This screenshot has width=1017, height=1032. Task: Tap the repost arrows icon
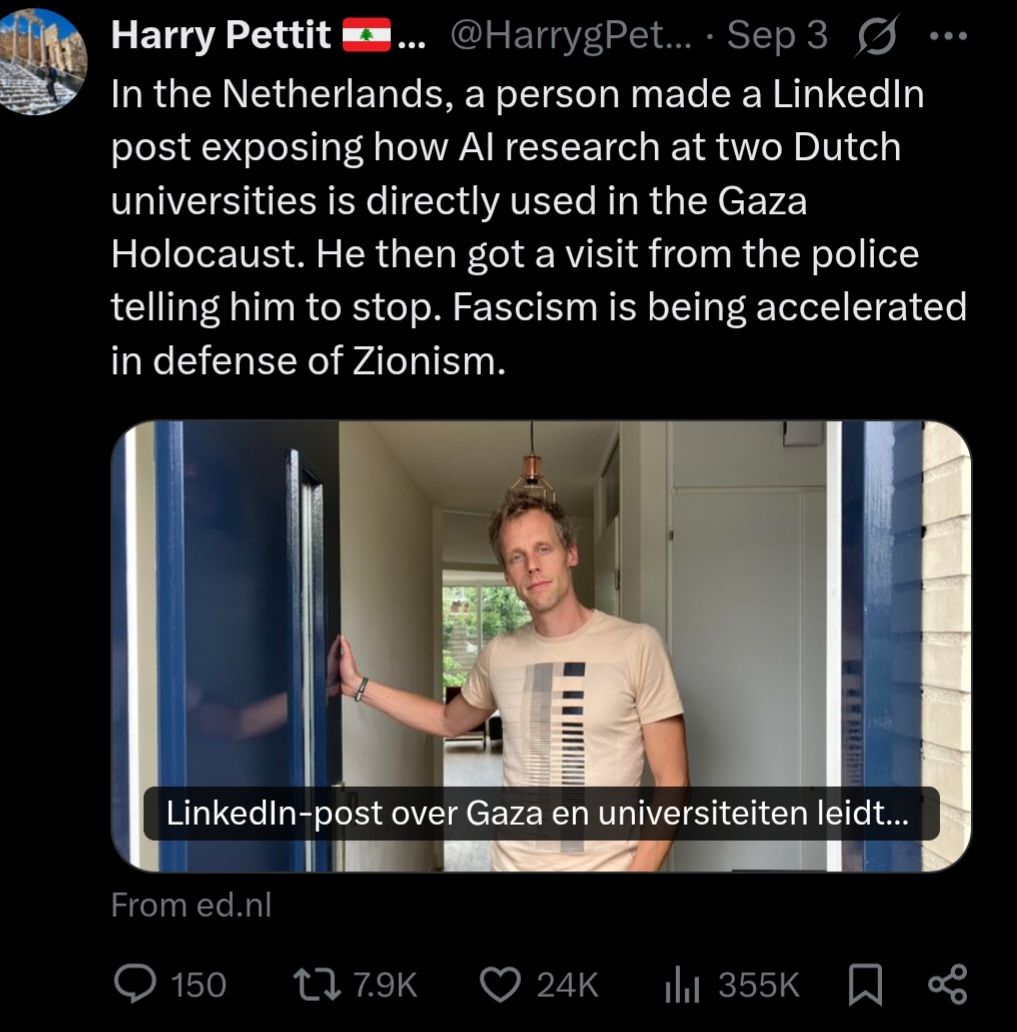point(321,985)
